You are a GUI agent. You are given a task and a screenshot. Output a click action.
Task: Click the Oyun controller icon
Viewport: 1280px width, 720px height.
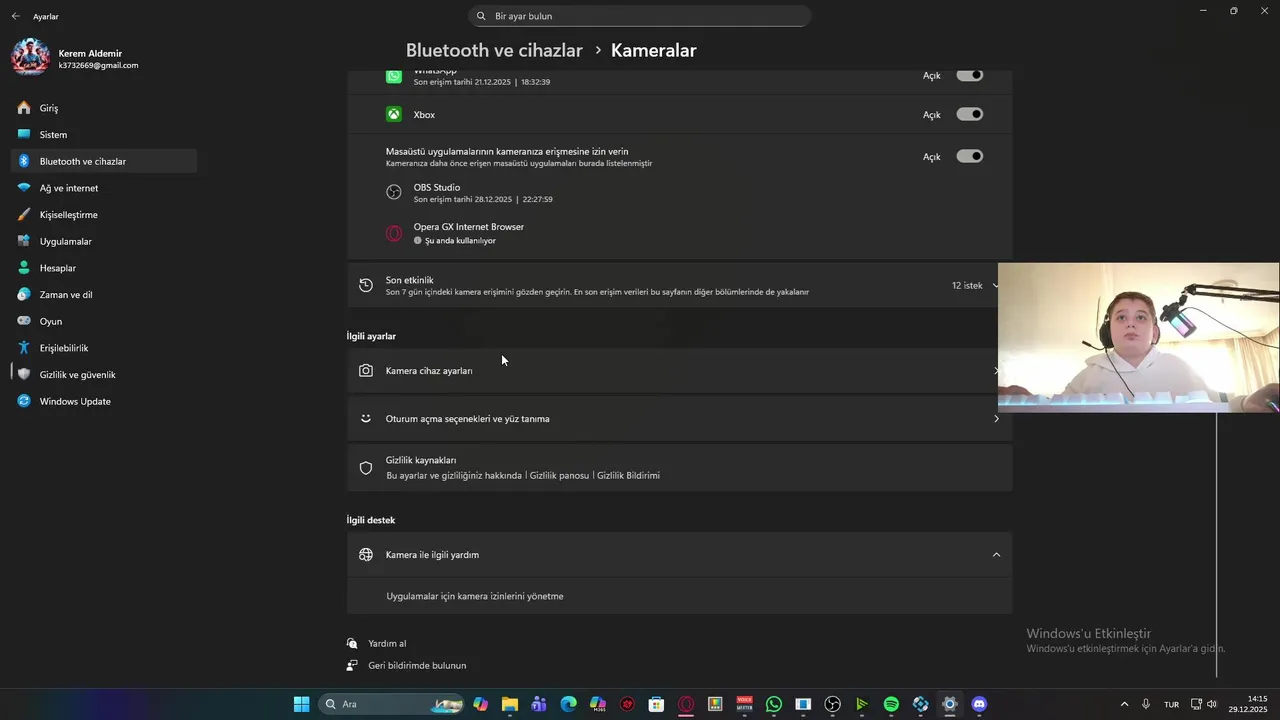[24, 321]
